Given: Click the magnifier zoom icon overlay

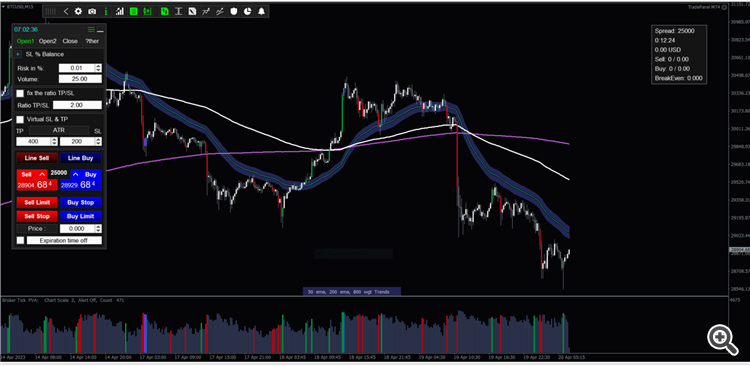Looking at the screenshot, I should [x=722, y=339].
